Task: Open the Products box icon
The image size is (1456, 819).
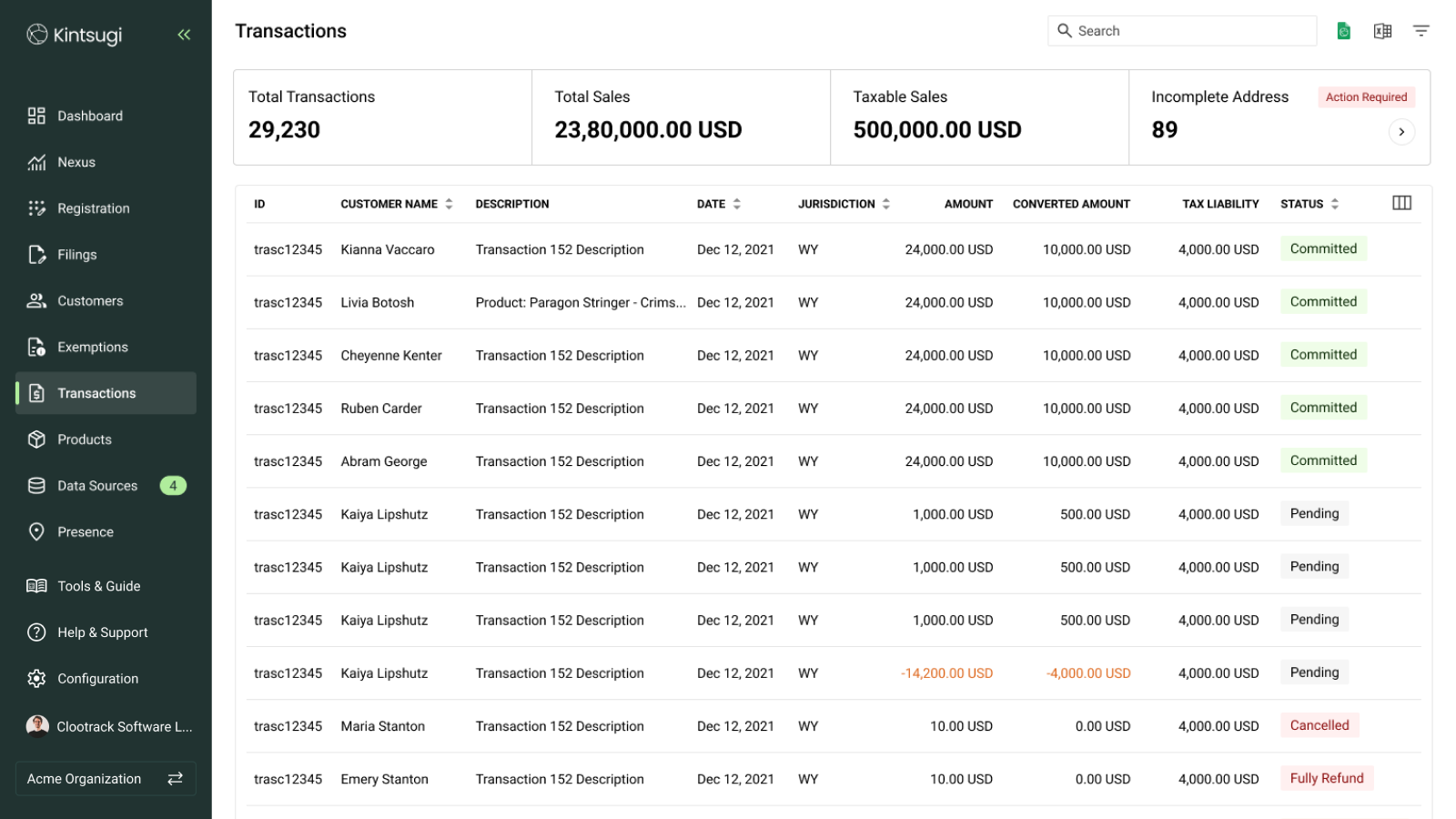Action: pos(36,440)
